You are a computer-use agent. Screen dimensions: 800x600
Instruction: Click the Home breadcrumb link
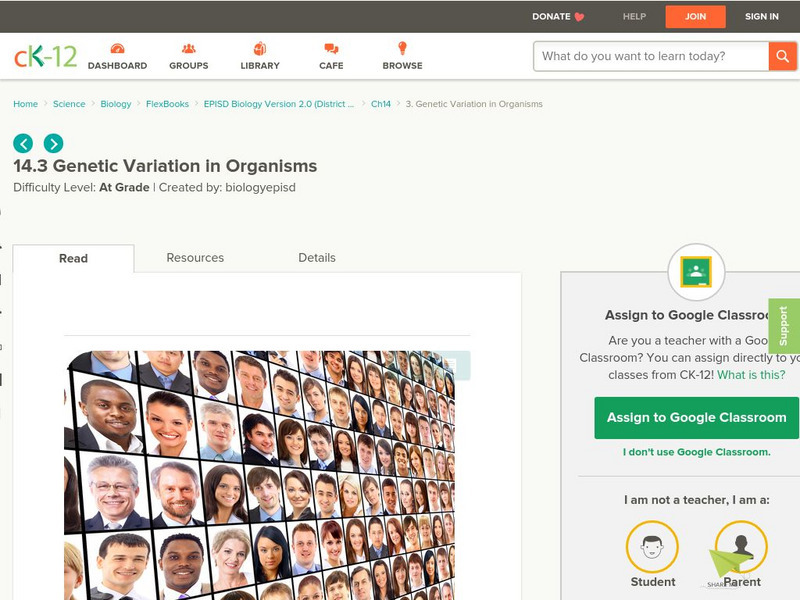pyautogui.click(x=26, y=104)
